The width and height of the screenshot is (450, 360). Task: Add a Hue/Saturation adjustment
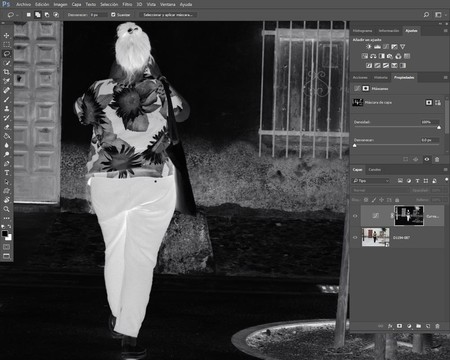click(365, 56)
